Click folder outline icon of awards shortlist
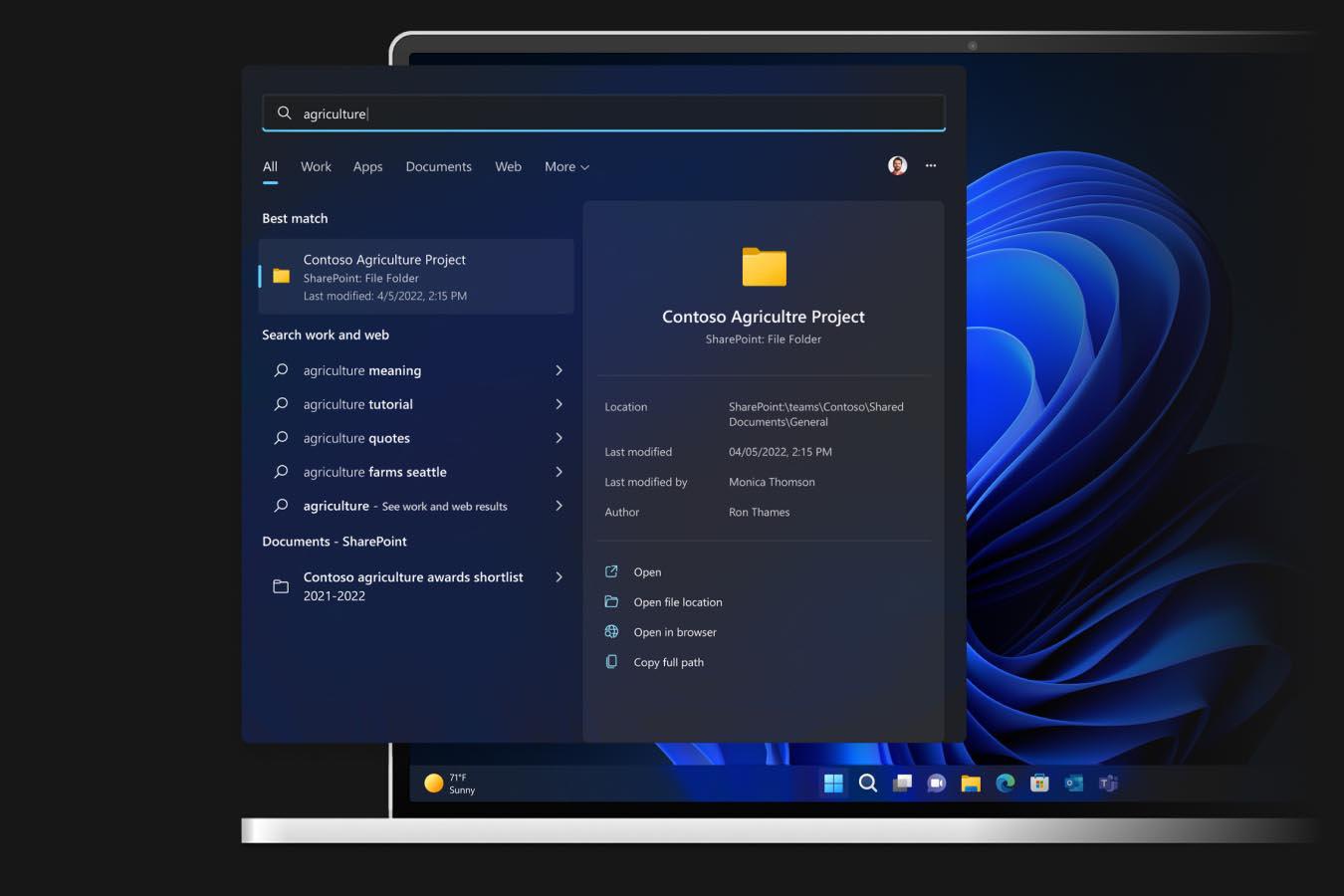 pos(281,586)
